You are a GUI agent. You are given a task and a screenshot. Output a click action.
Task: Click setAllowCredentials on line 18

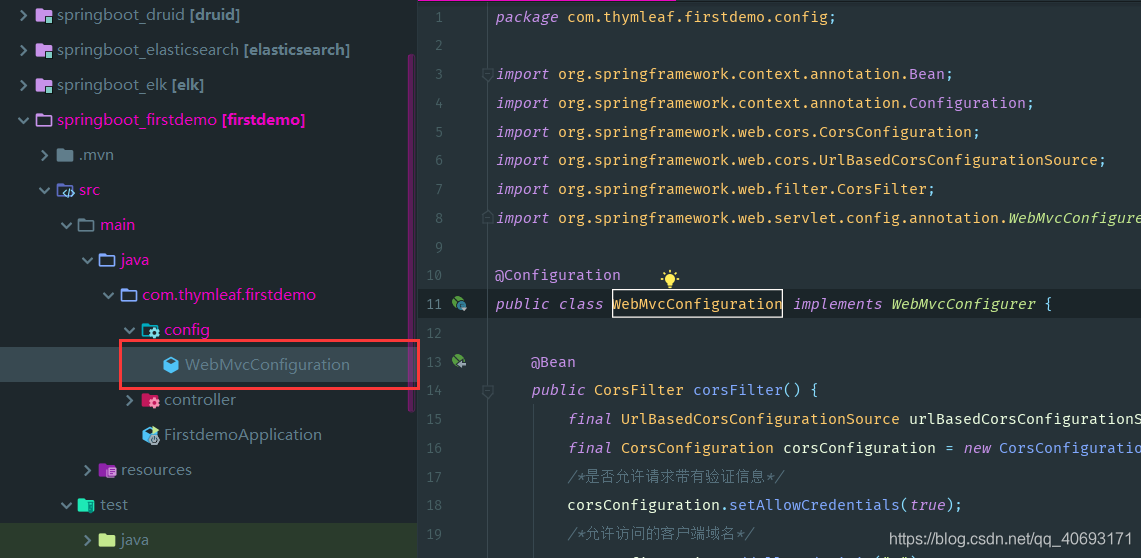(x=814, y=505)
